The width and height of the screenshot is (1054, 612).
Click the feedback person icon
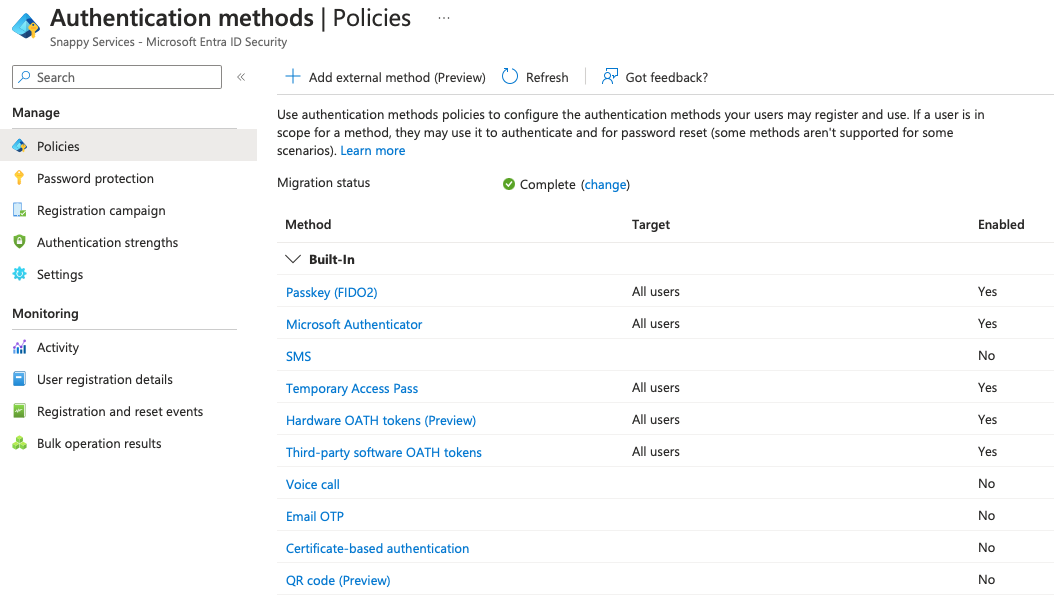pyautogui.click(x=610, y=77)
